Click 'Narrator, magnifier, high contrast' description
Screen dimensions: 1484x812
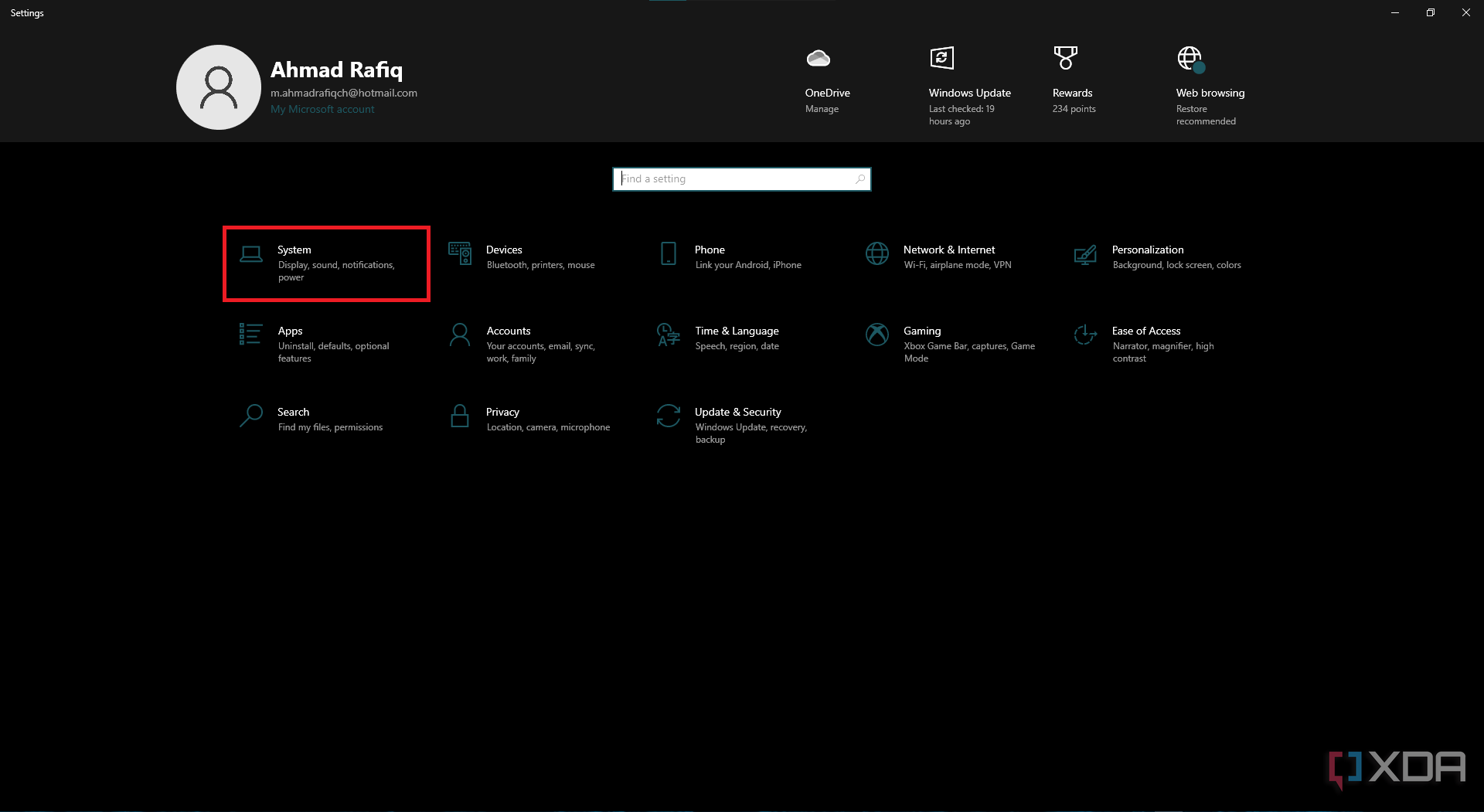[x=1163, y=352]
